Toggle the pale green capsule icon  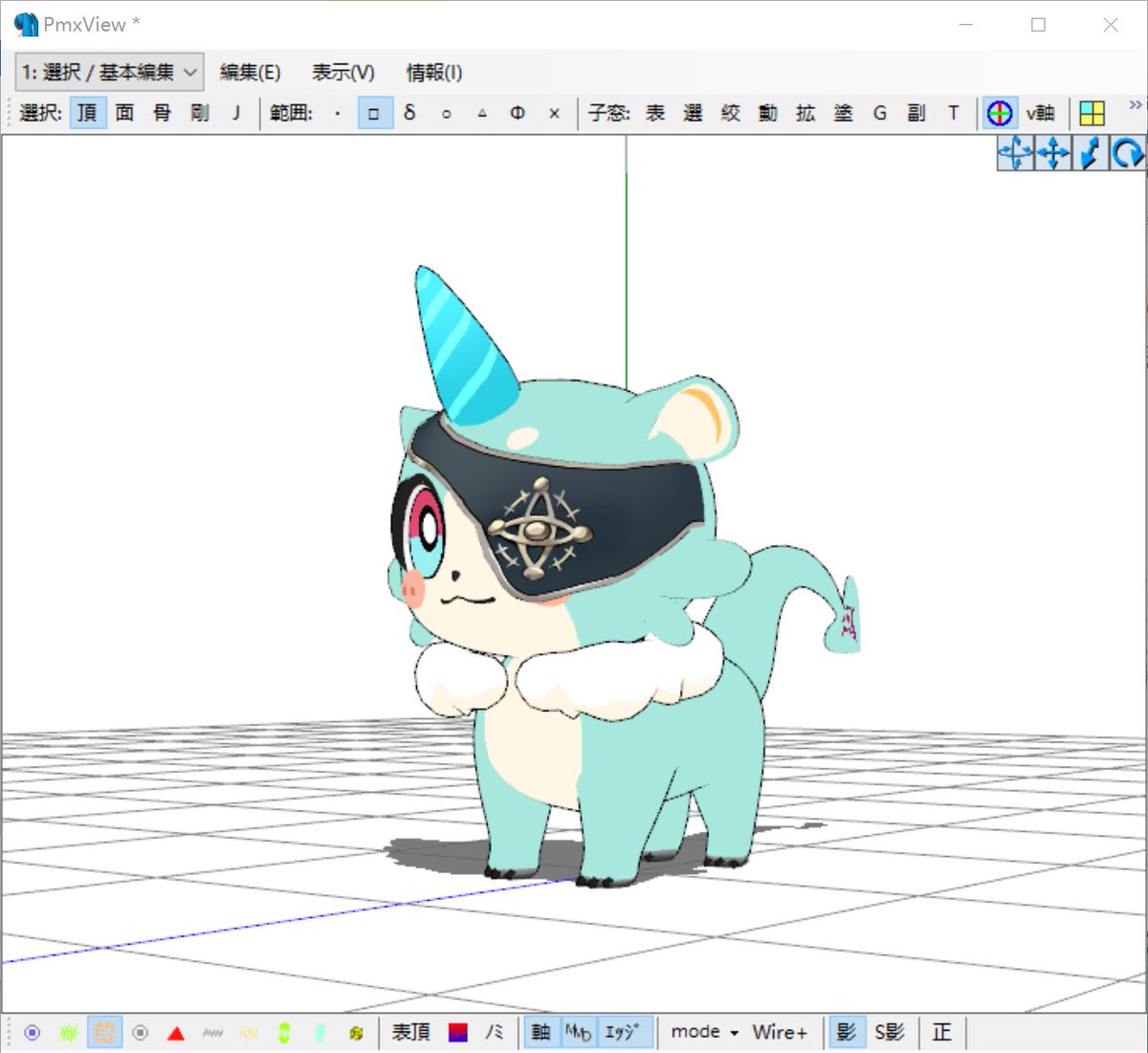[x=320, y=1033]
